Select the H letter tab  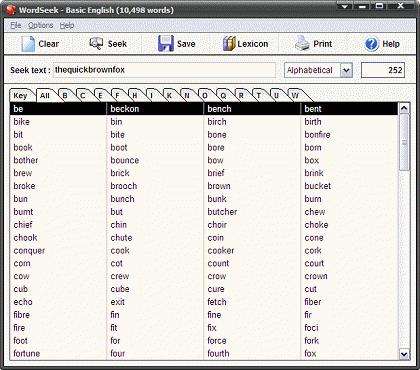tap(135, 96)
